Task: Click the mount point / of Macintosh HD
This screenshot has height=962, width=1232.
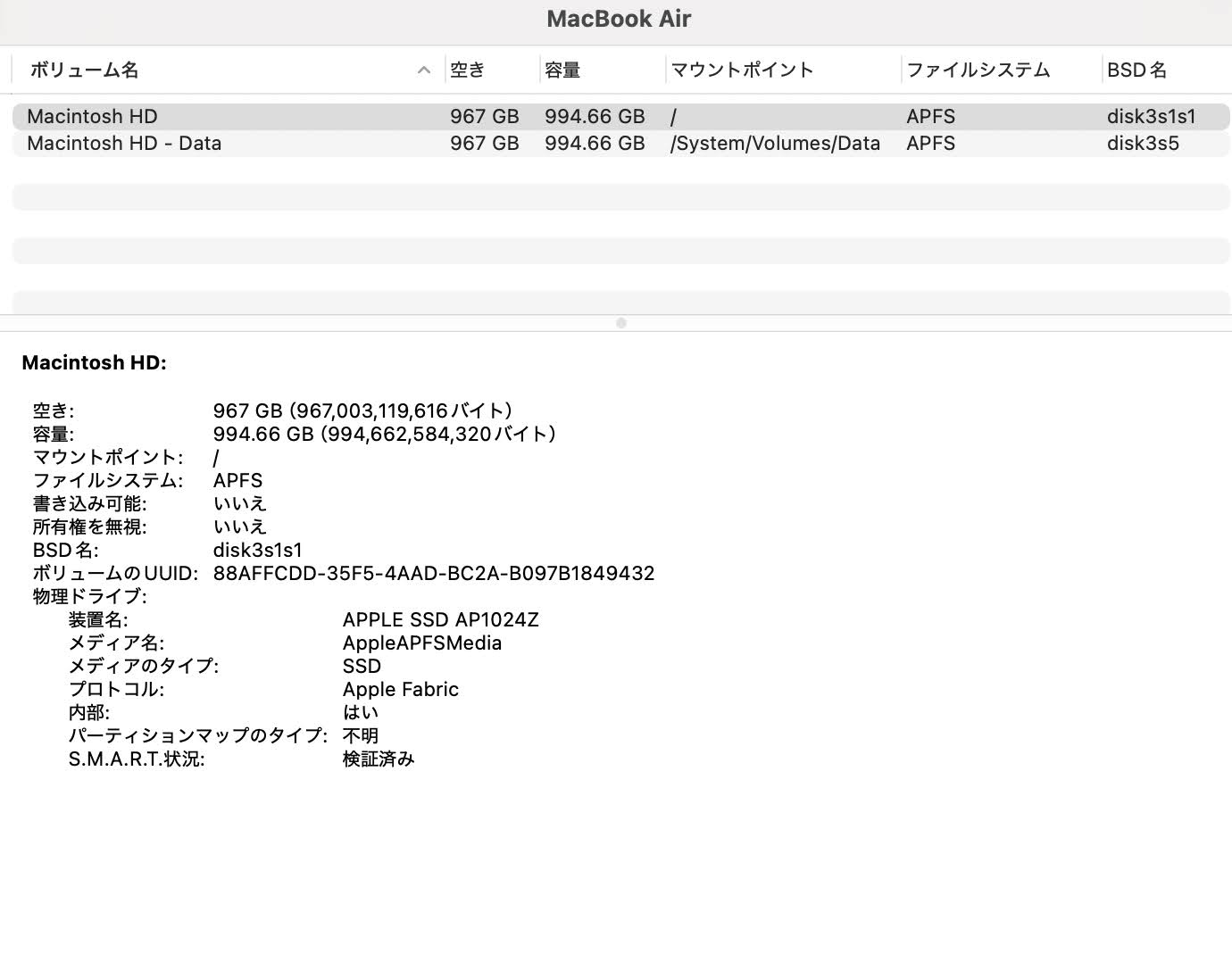Action: (673, 116)
